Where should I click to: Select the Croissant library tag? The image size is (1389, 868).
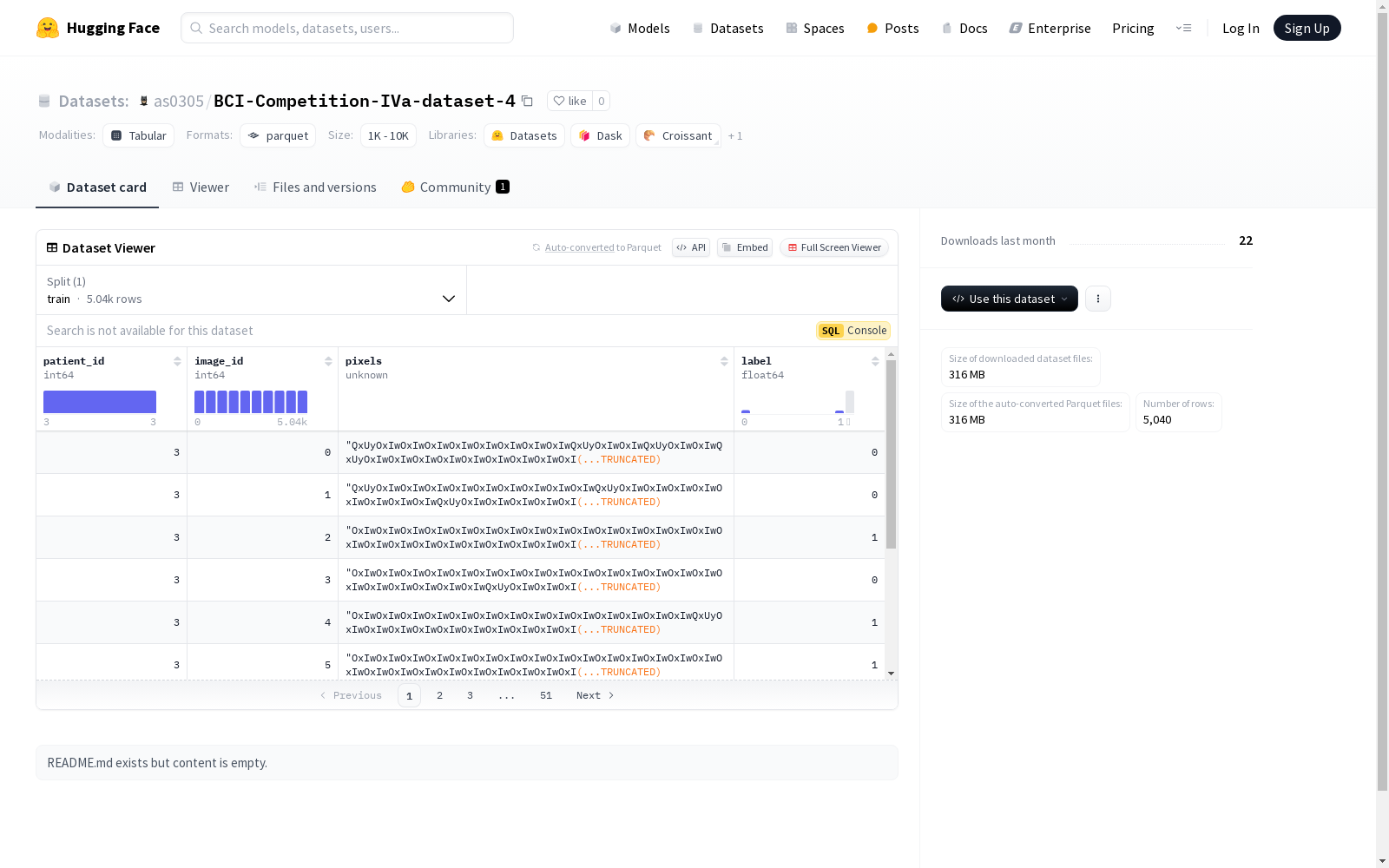pos(678,135)
